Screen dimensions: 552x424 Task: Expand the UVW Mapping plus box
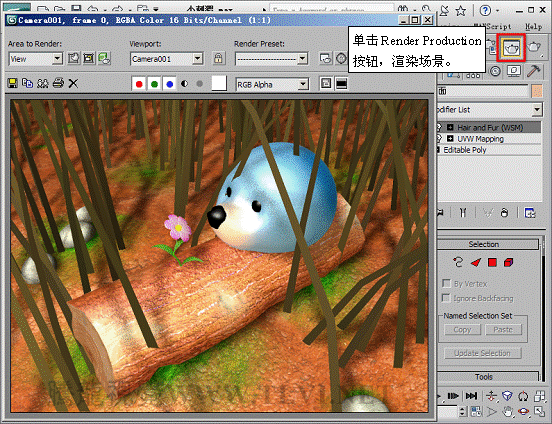[450, 138]
